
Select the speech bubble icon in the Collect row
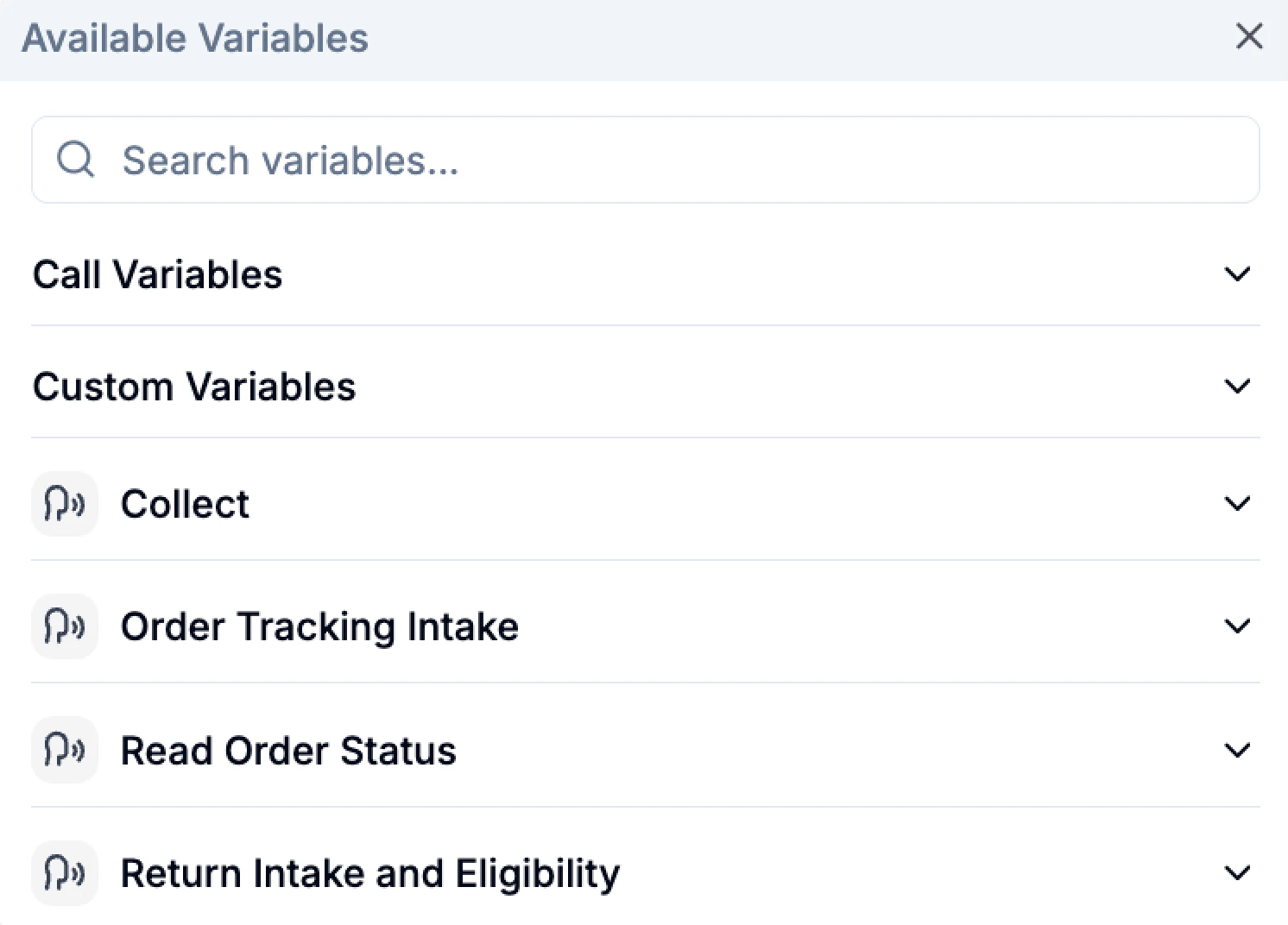click(x=64, y=503)
